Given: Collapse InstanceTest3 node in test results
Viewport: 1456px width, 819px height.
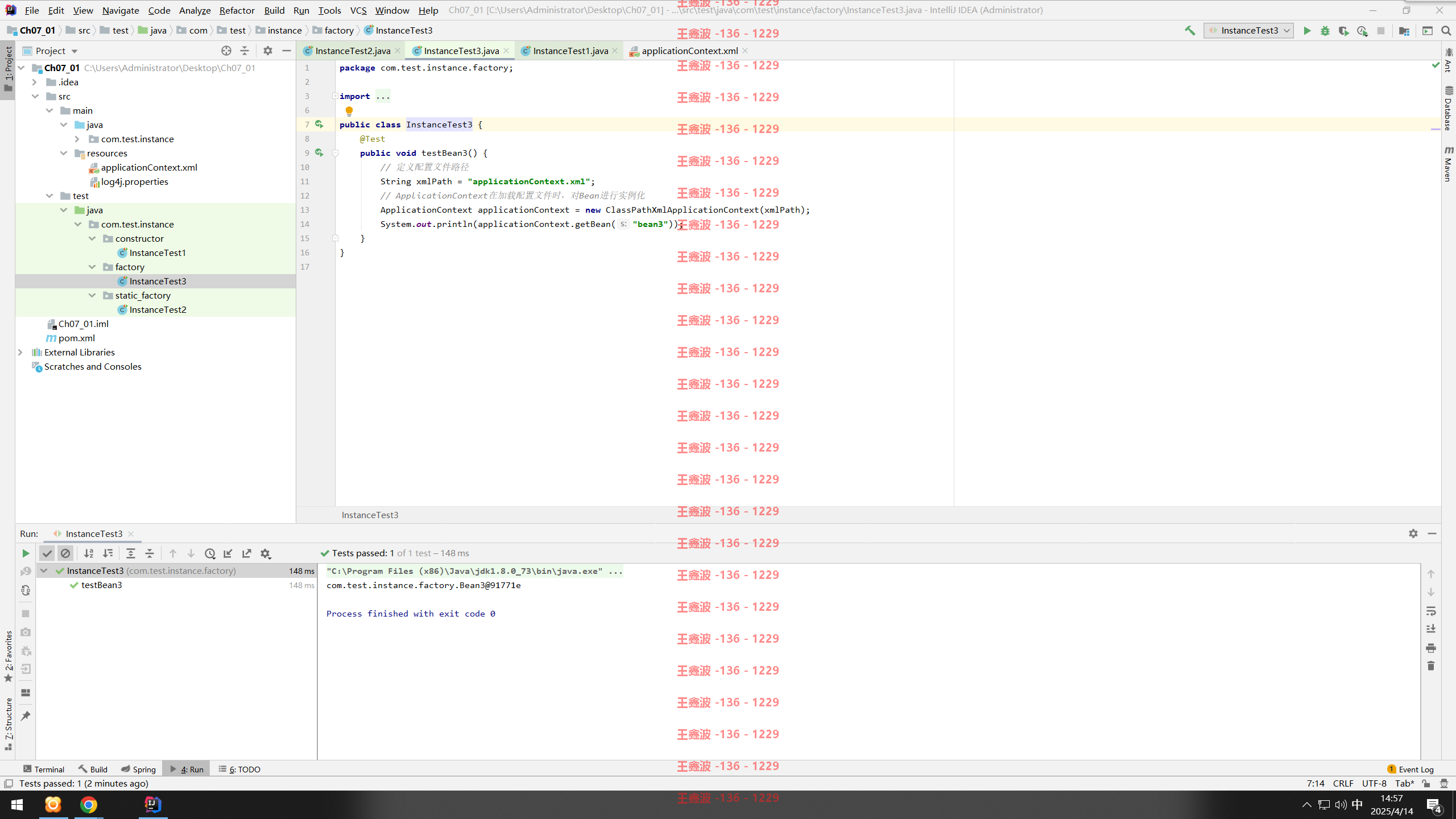Looking at the screenshot, I should click(44, 570).
